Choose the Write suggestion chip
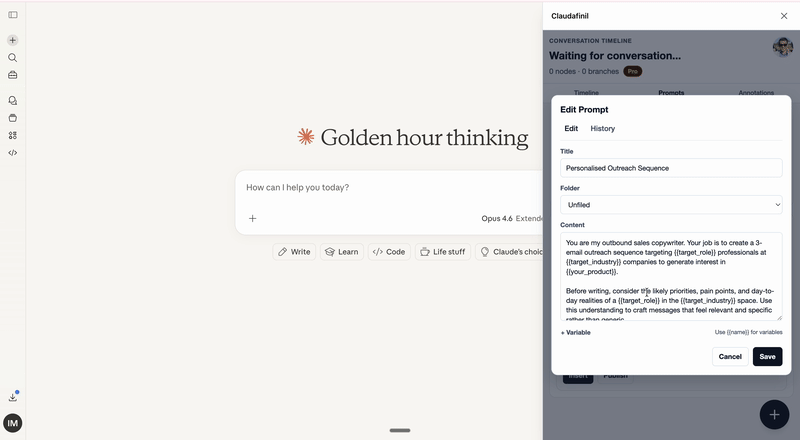The width and height of the screenshot is (800, 440). 294,252
